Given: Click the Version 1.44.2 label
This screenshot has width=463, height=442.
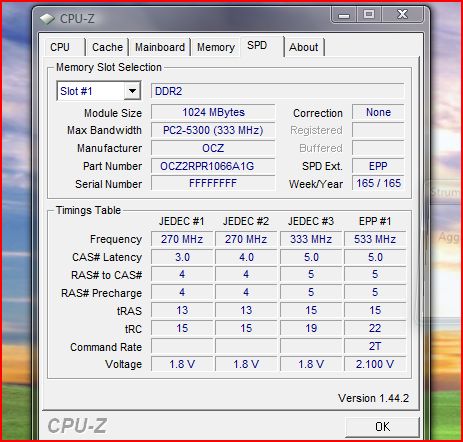Looking at the screenshot, I should pos(373,398).
